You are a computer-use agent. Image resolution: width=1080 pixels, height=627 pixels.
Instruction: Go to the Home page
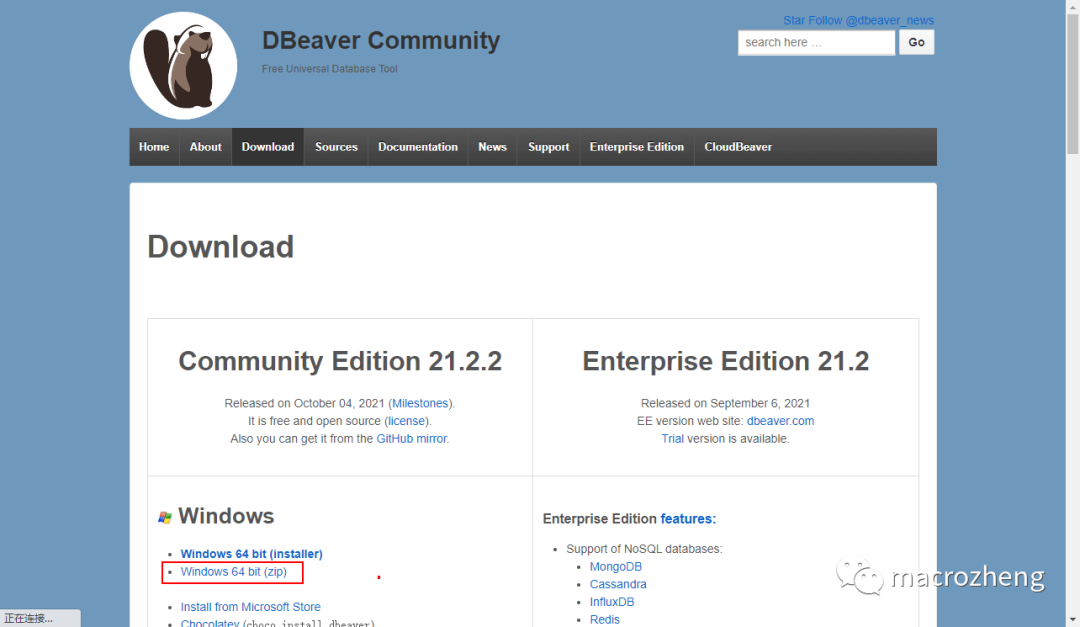click(x=154, y=147)
